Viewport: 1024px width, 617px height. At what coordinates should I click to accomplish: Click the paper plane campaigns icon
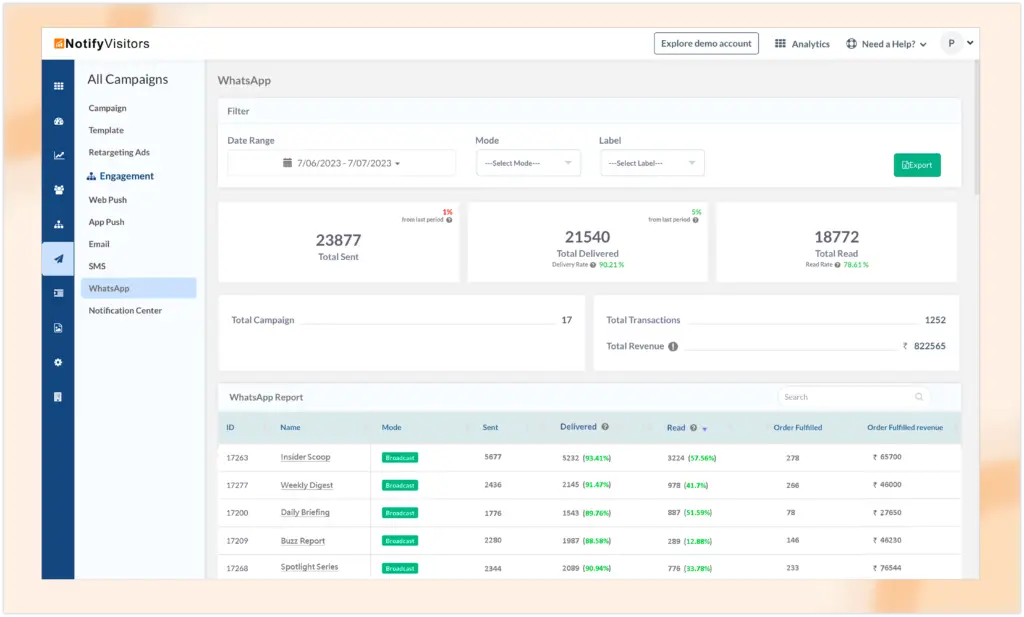click(58, 259)
